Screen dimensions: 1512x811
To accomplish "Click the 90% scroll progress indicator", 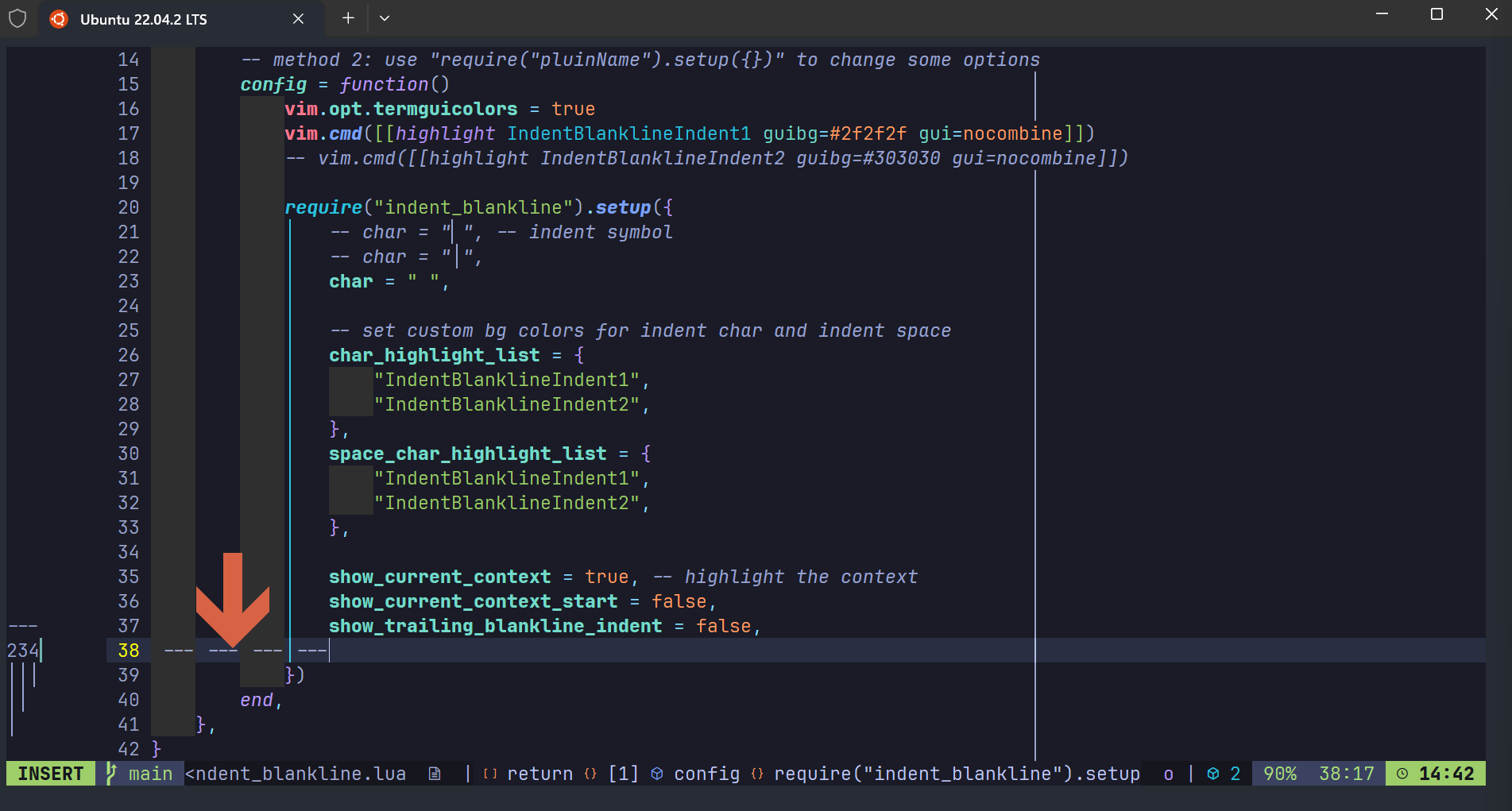I will [x=1278, y=773].
